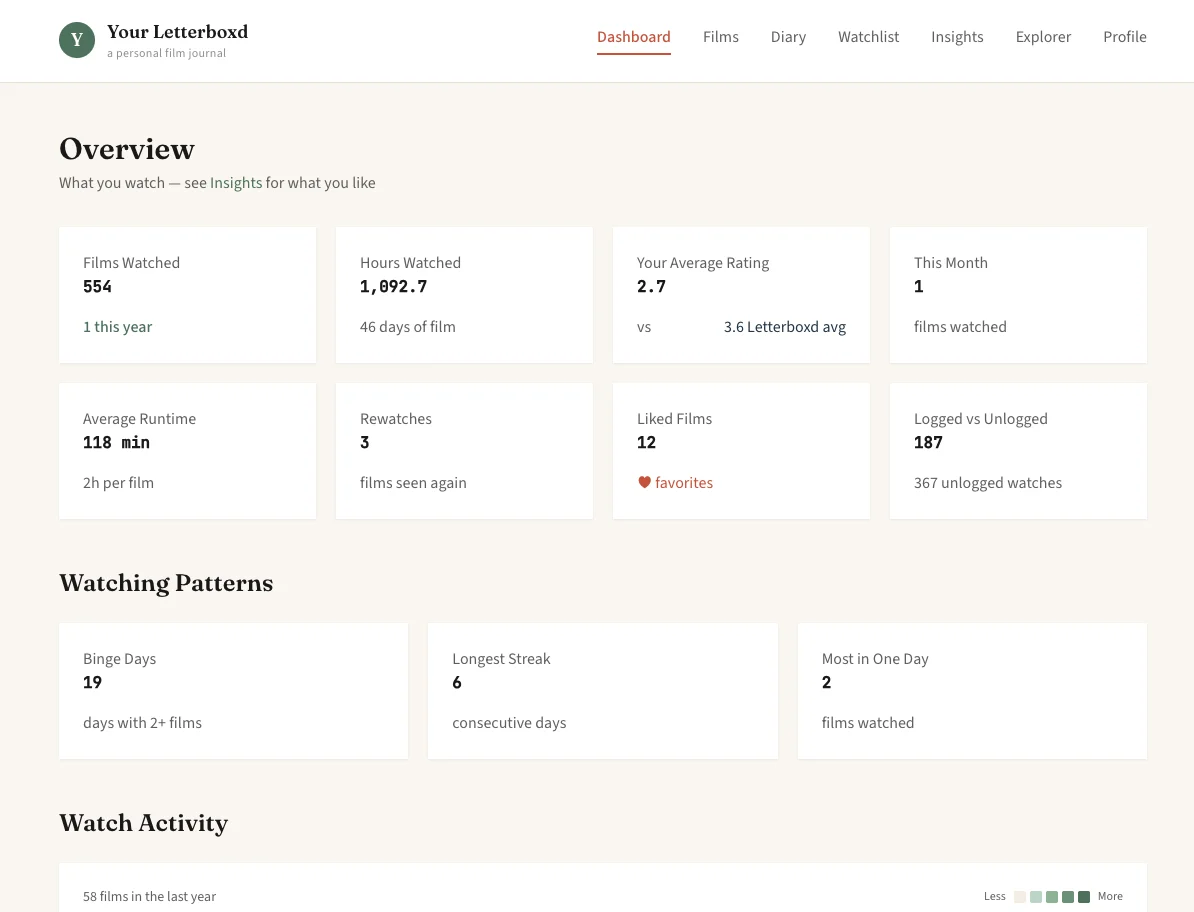Image resolution: width=1194 pixels, height=912 pixels.
Task: Open the Profile page
Action: click(x=1124, y=37)
